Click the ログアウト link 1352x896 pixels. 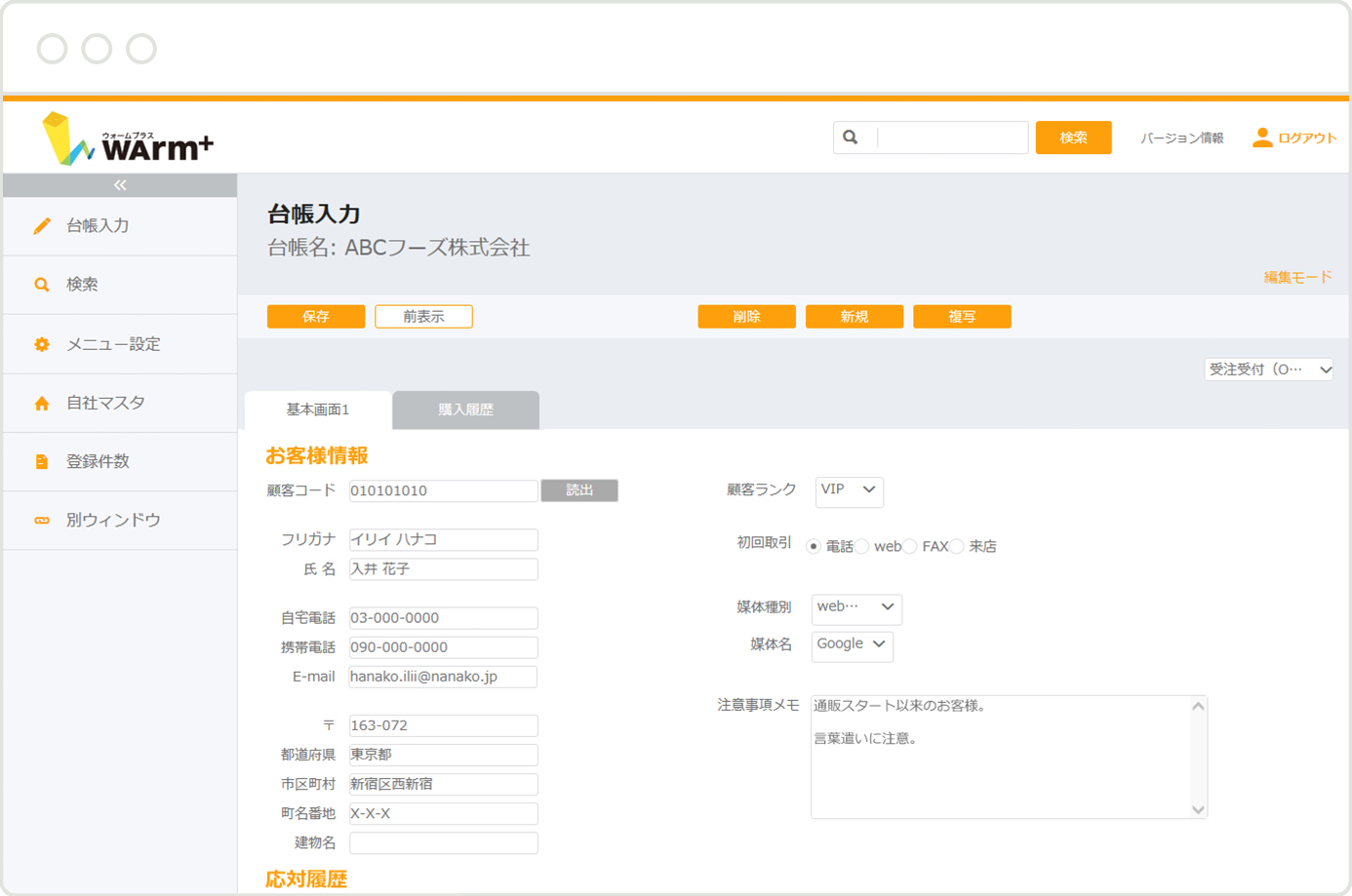pos(1307,138)
